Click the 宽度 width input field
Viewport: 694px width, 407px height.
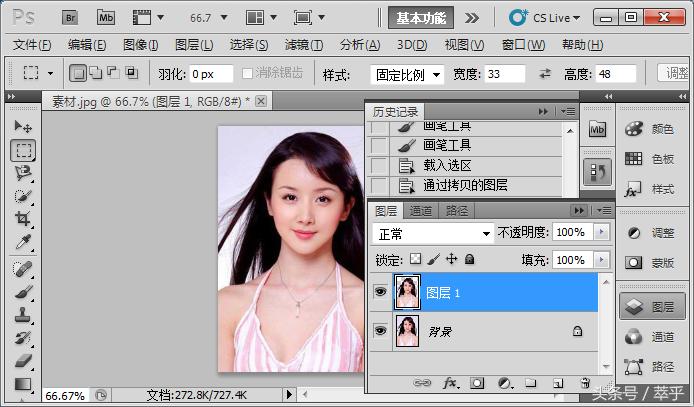tap(505, 74)
